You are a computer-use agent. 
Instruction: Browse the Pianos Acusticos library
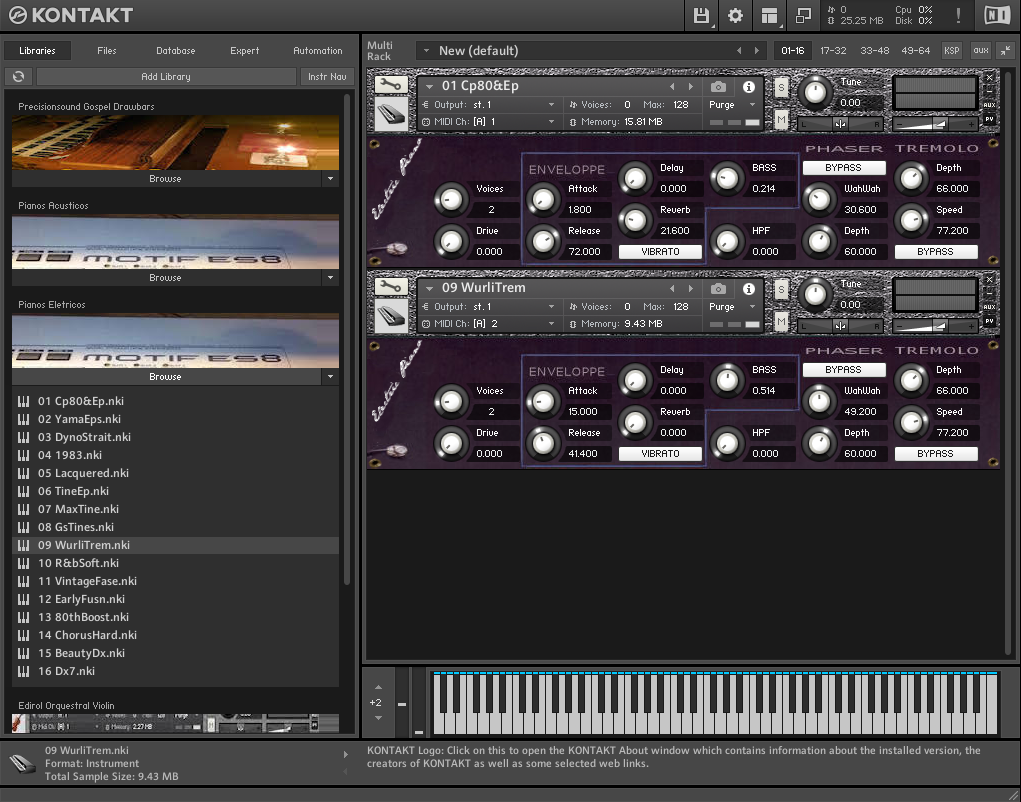click(165, 277)
